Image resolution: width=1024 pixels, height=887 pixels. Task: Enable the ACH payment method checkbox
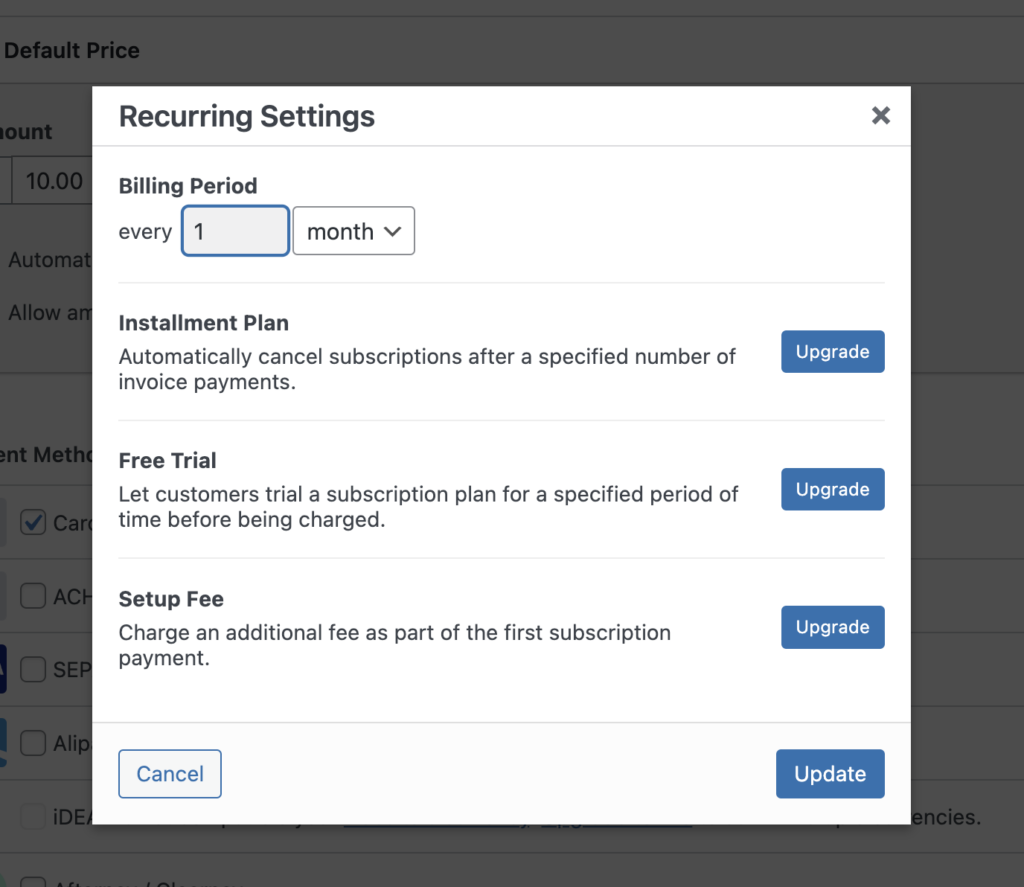tap(33, 596)
